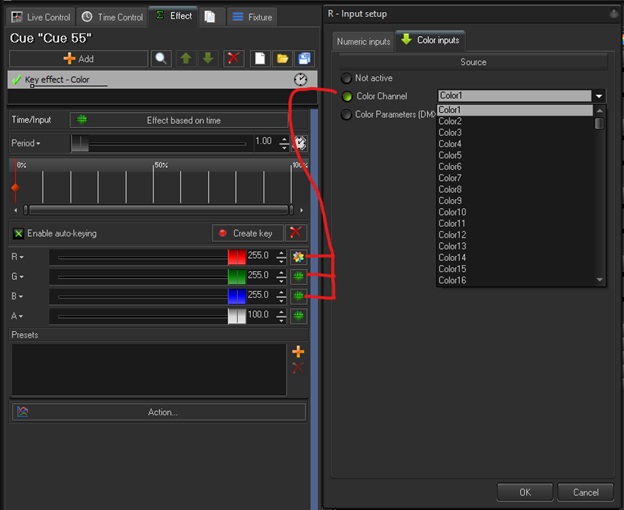Expand the R channel dropdown label
The image size is (624, 510).
pos(20,257)
